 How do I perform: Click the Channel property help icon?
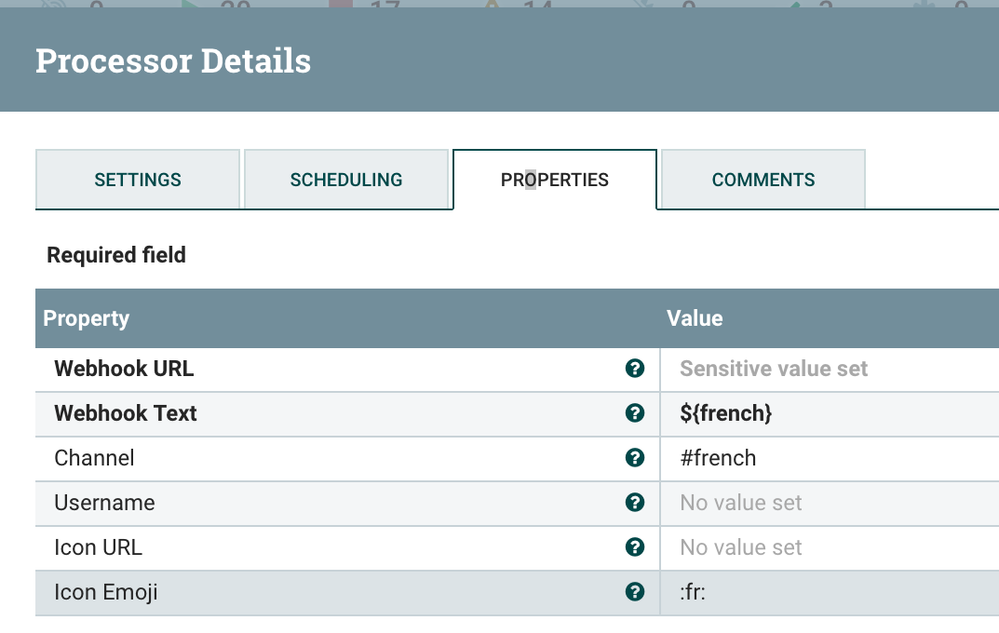(x=635, y=458)
